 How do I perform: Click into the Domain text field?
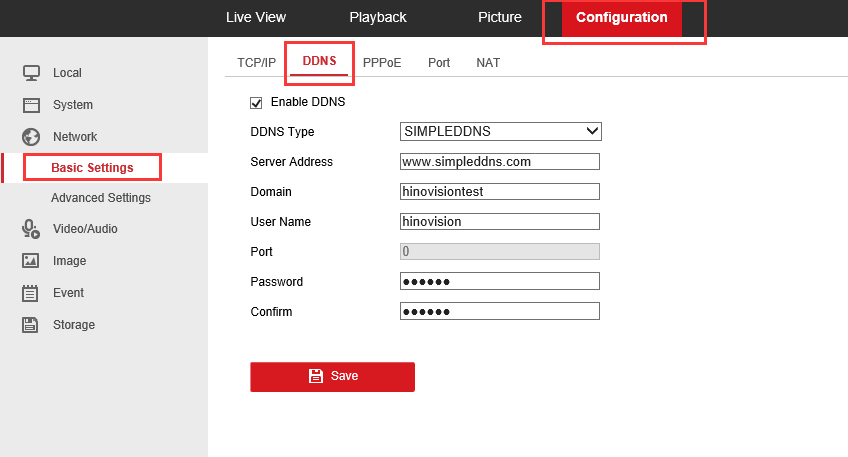[500, 191]
